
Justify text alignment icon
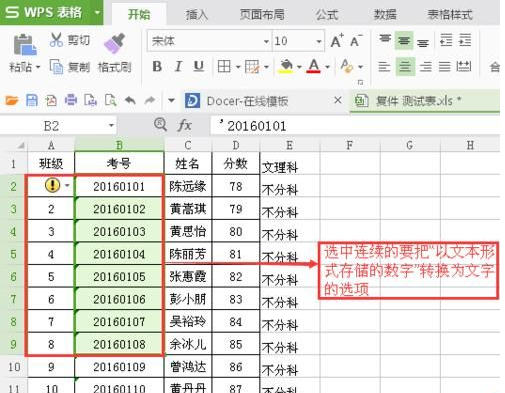(x=444, y=67)
